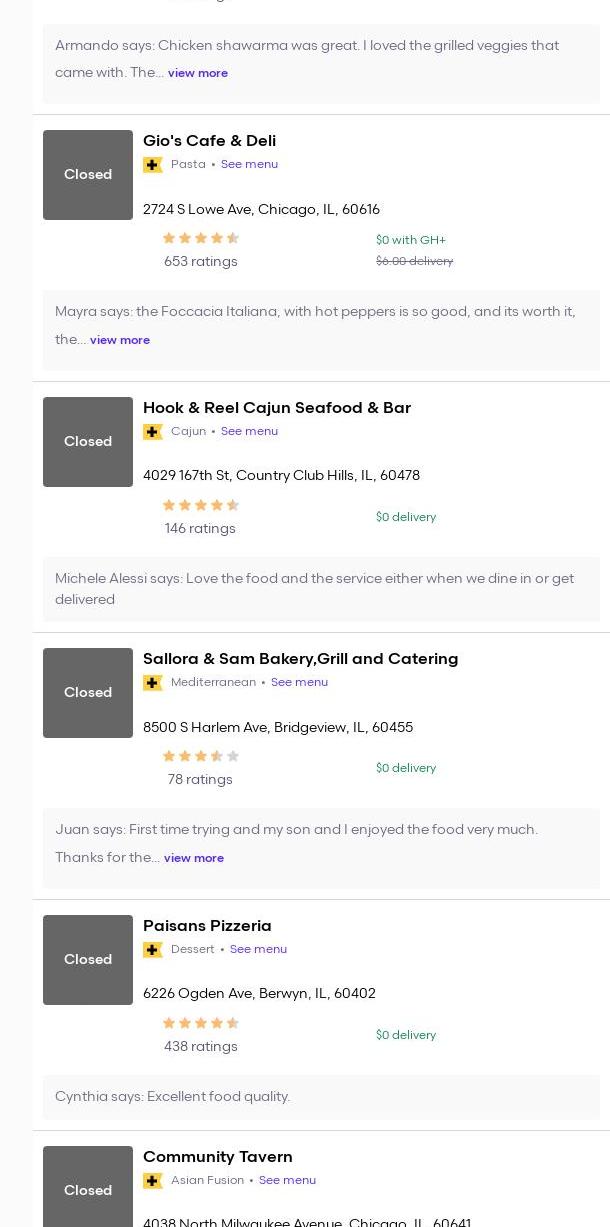Open See menu for Community Tavern

tap(287, 1180)
